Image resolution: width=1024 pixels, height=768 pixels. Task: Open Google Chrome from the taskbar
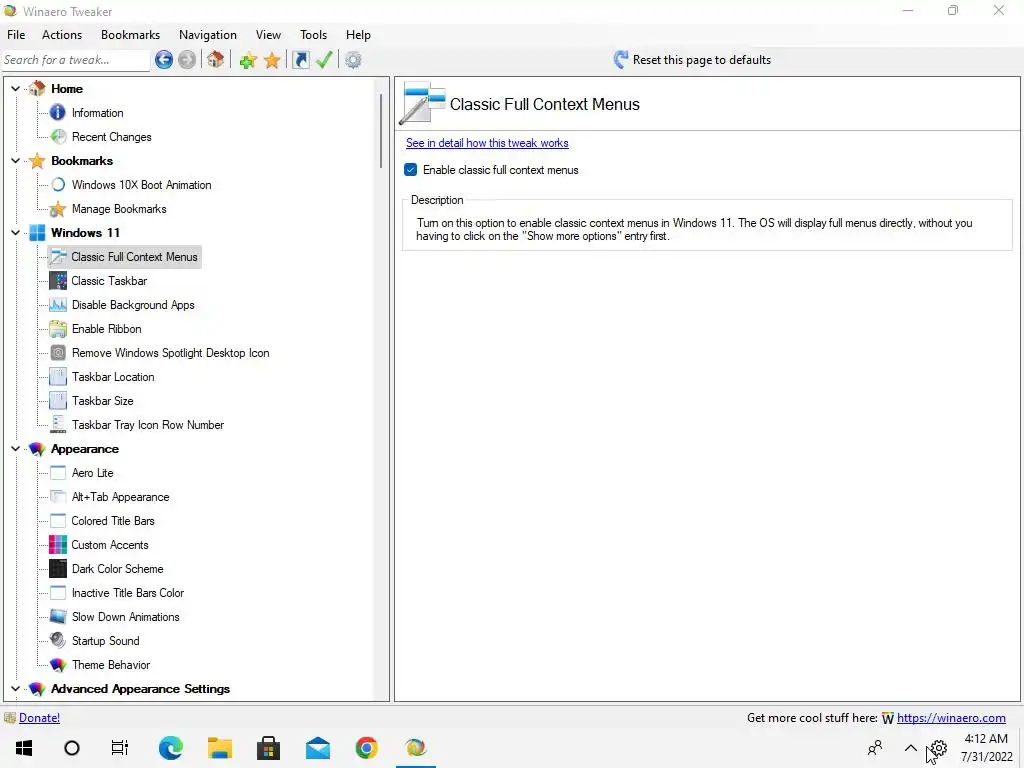pos(366,748)
